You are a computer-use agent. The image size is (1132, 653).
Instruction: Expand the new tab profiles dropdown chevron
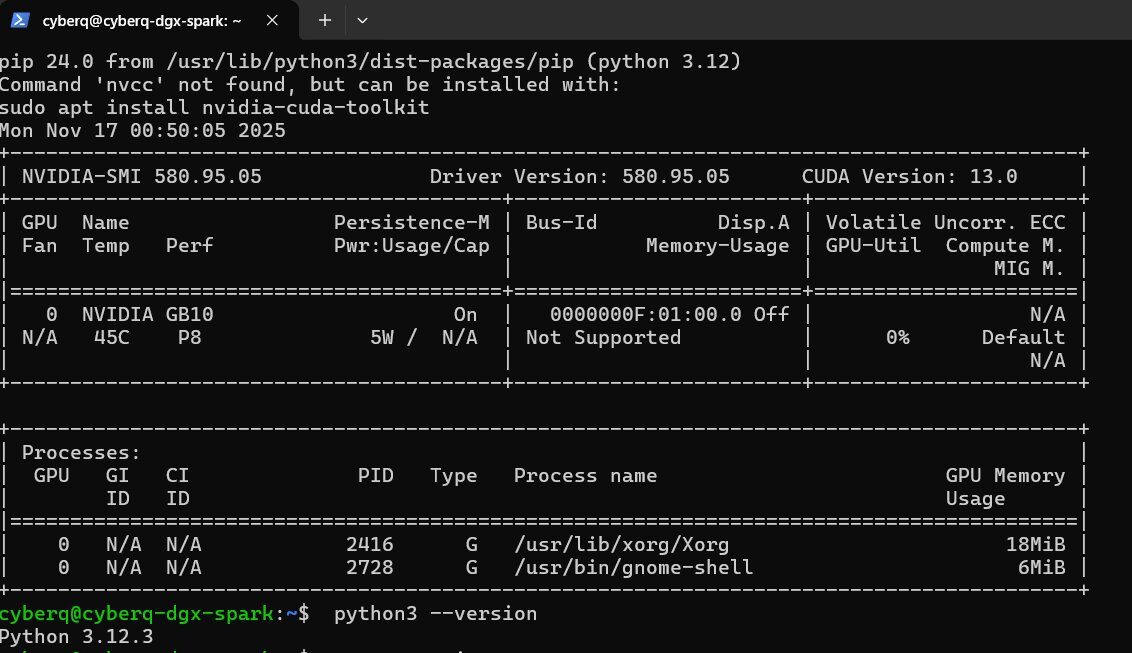coord(362,20)
